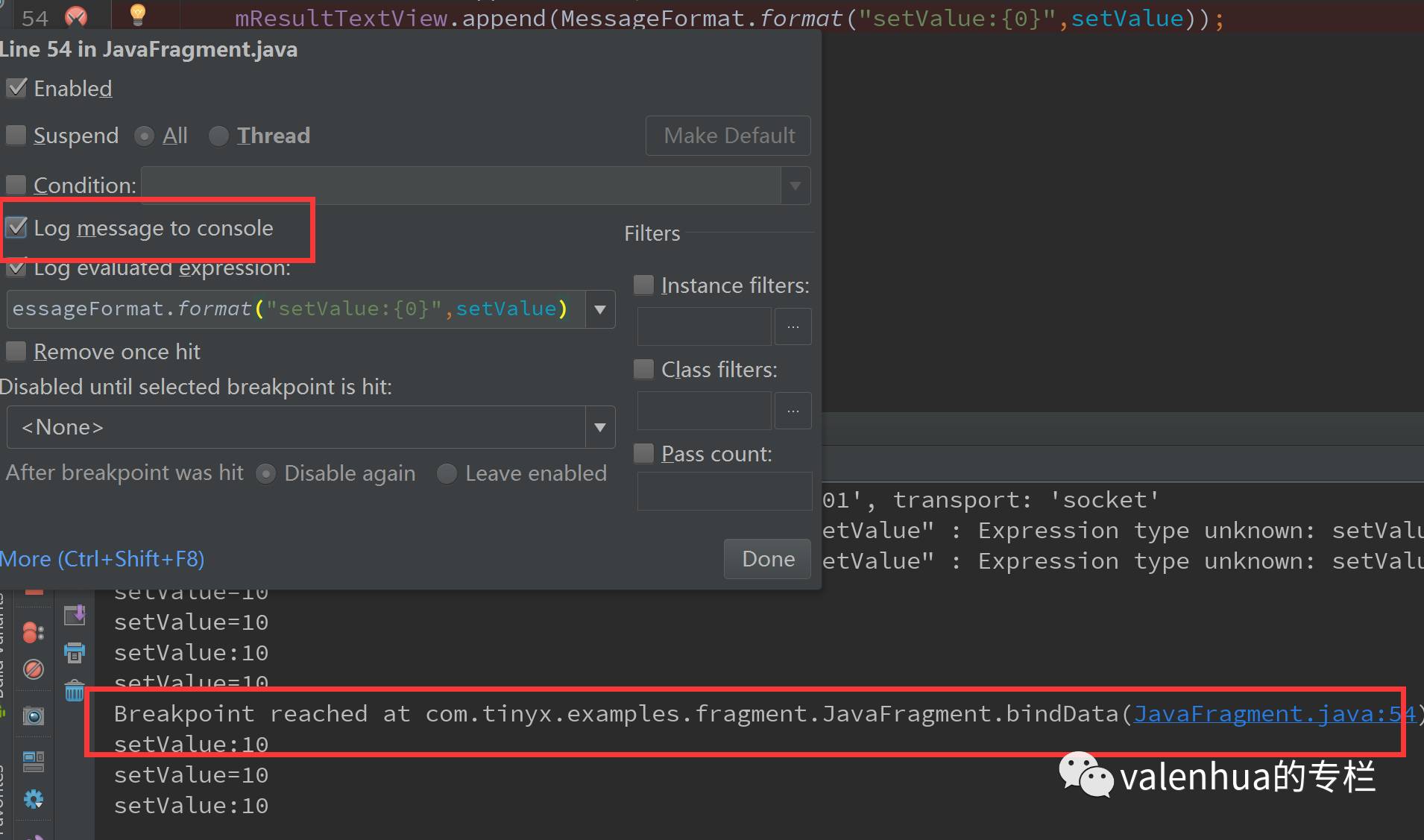The width and height of the screenshot is (1424, 840).
Task: Clear console with the trash can icon
Action: pyautogui.click(x=75, y=691)
